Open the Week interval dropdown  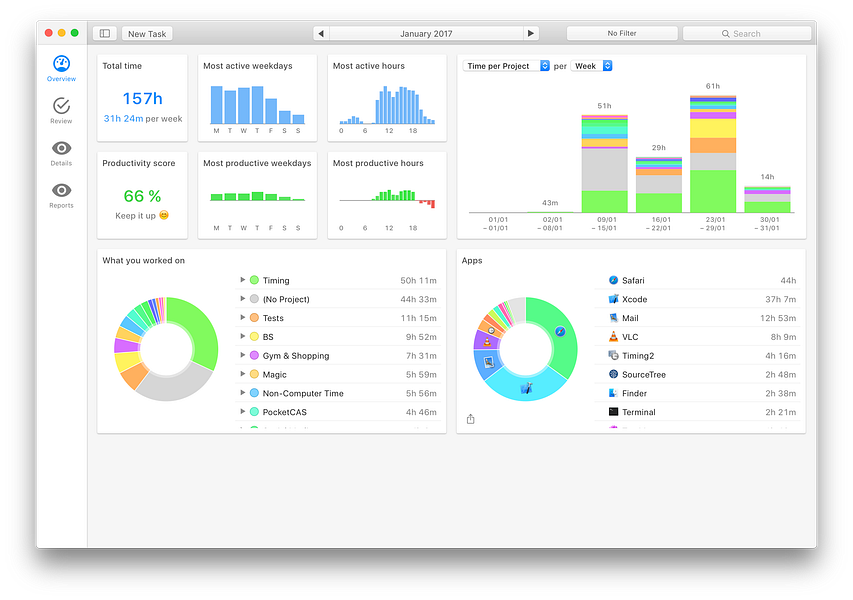[x=591, y=66]
